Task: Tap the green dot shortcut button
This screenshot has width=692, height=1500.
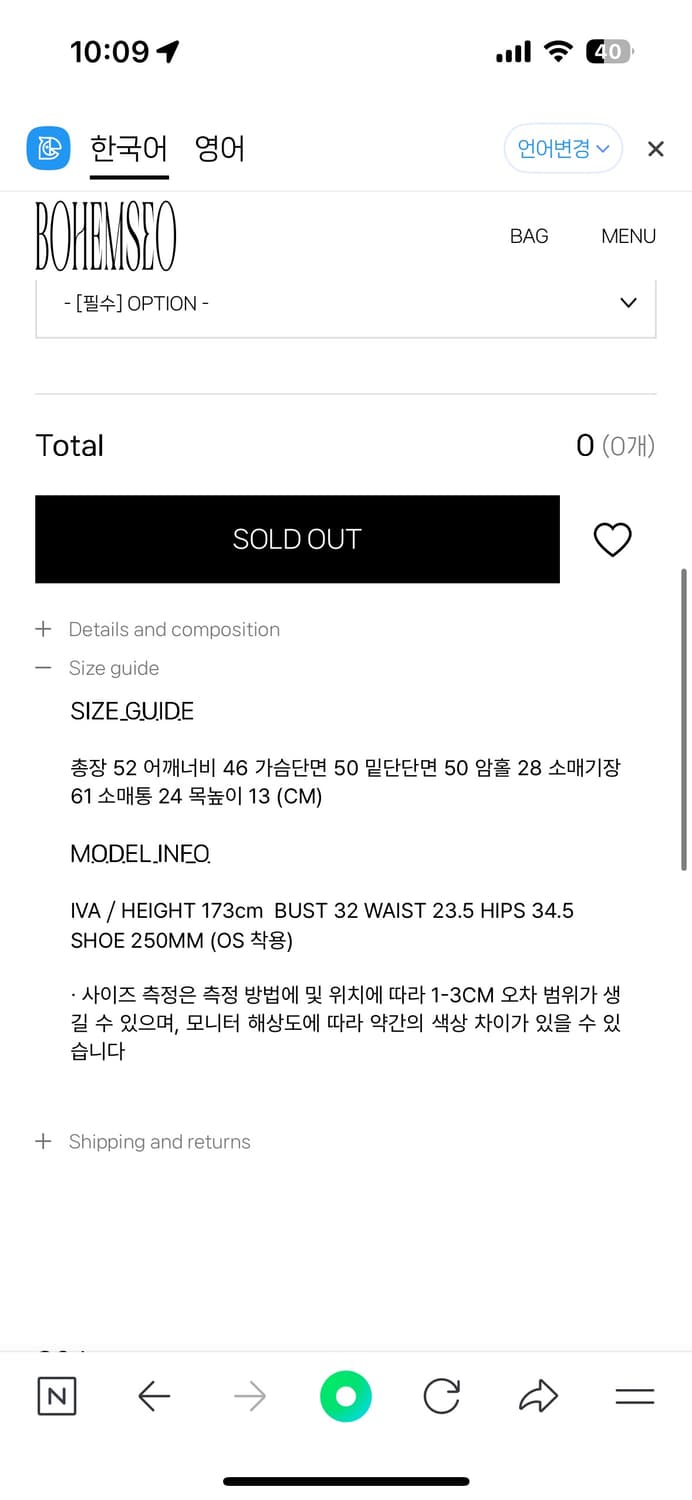Action: coord(345,1397)
